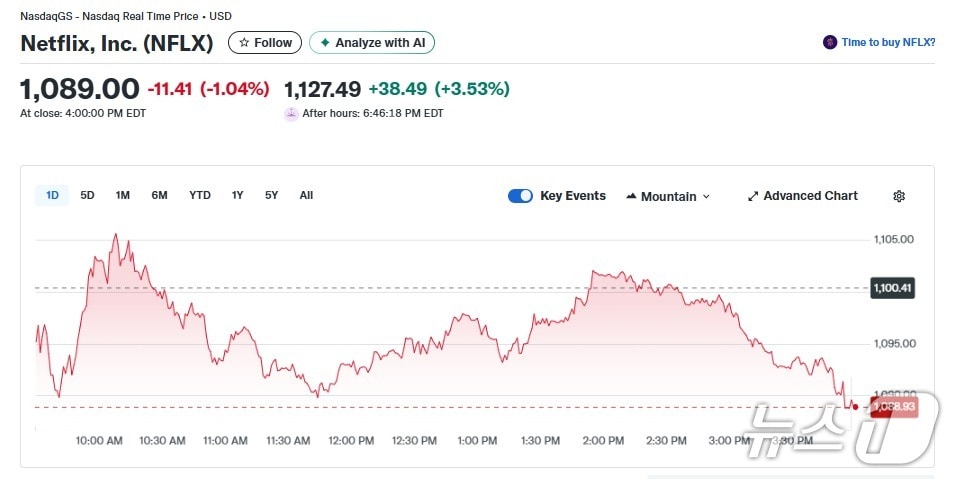This screenshot has width=954, height=479.
Task: Expand the Mountain chart type dropdown
Action: (705, 197)
